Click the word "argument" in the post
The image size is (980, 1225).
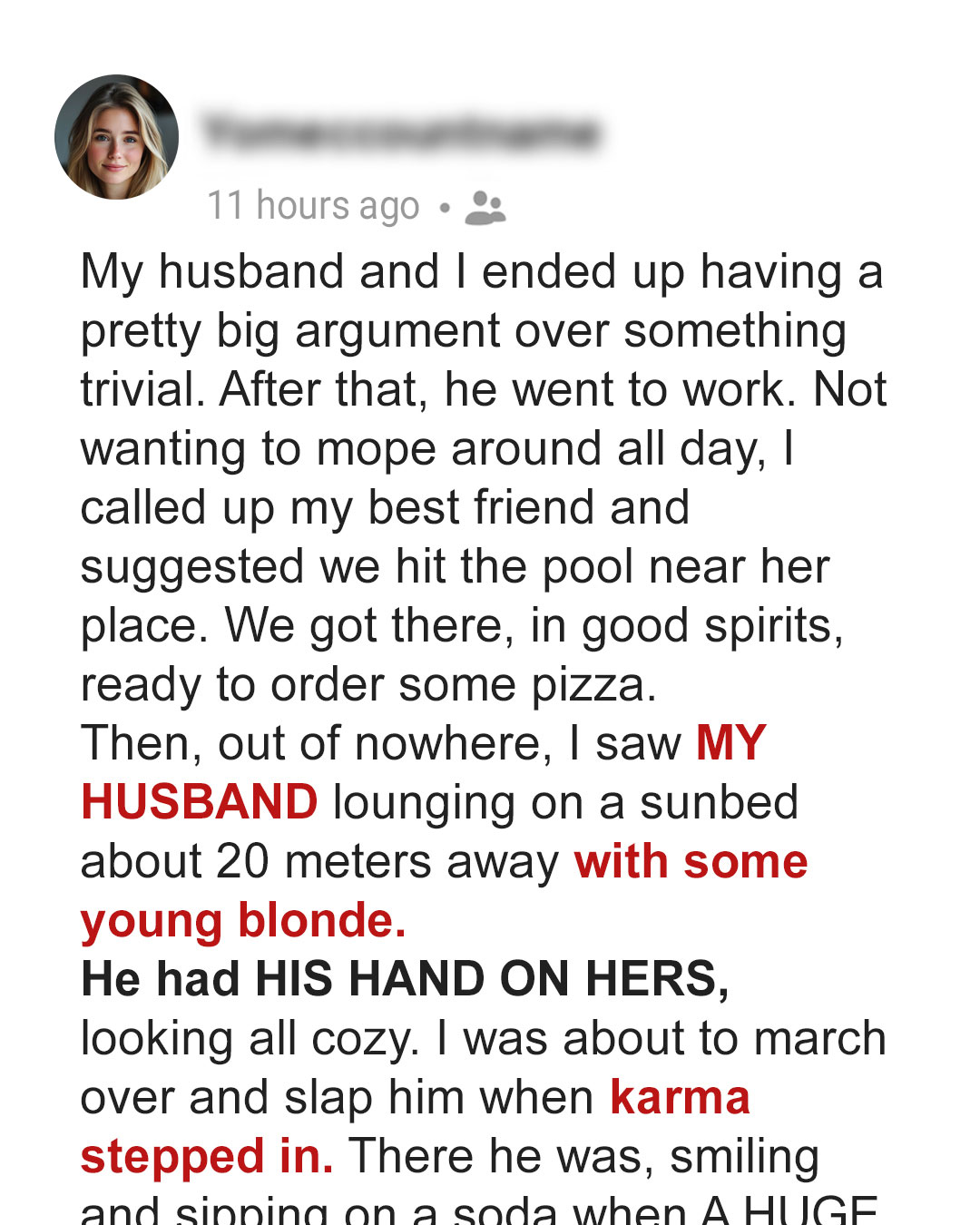click(x=397, y=331)
